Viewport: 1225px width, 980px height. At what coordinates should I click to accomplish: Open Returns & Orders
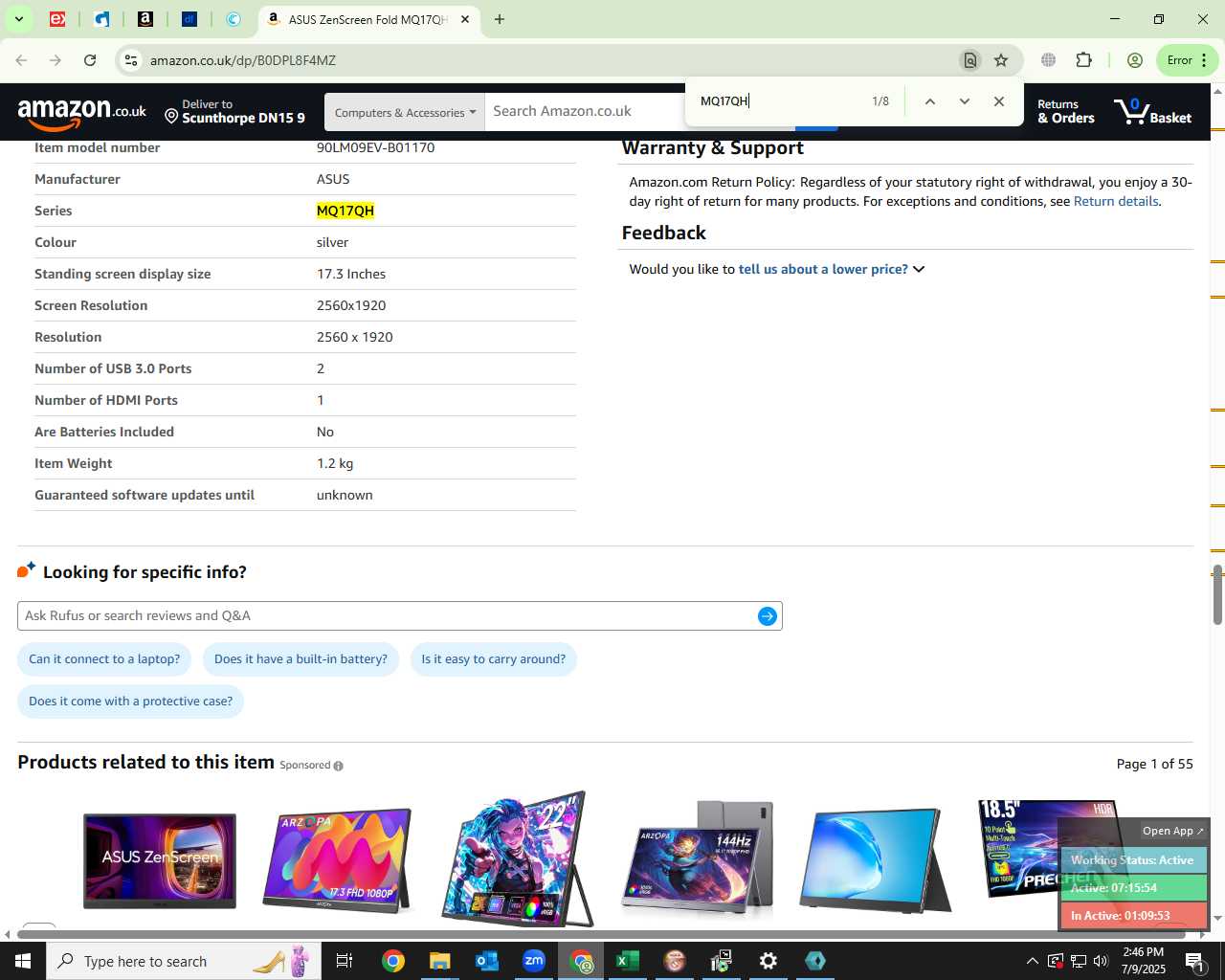tap(1065, 112)
